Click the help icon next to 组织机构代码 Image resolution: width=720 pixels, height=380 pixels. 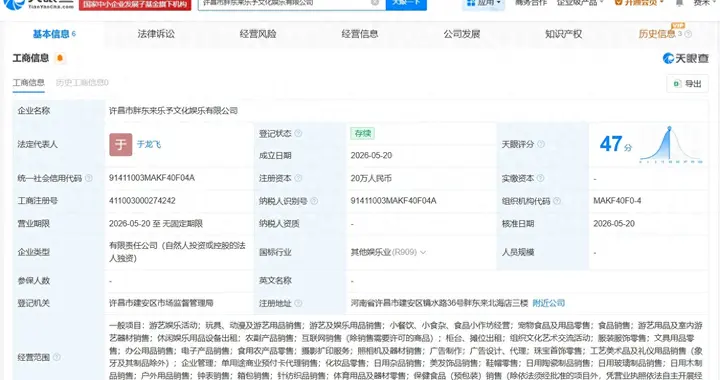(557, 201)
